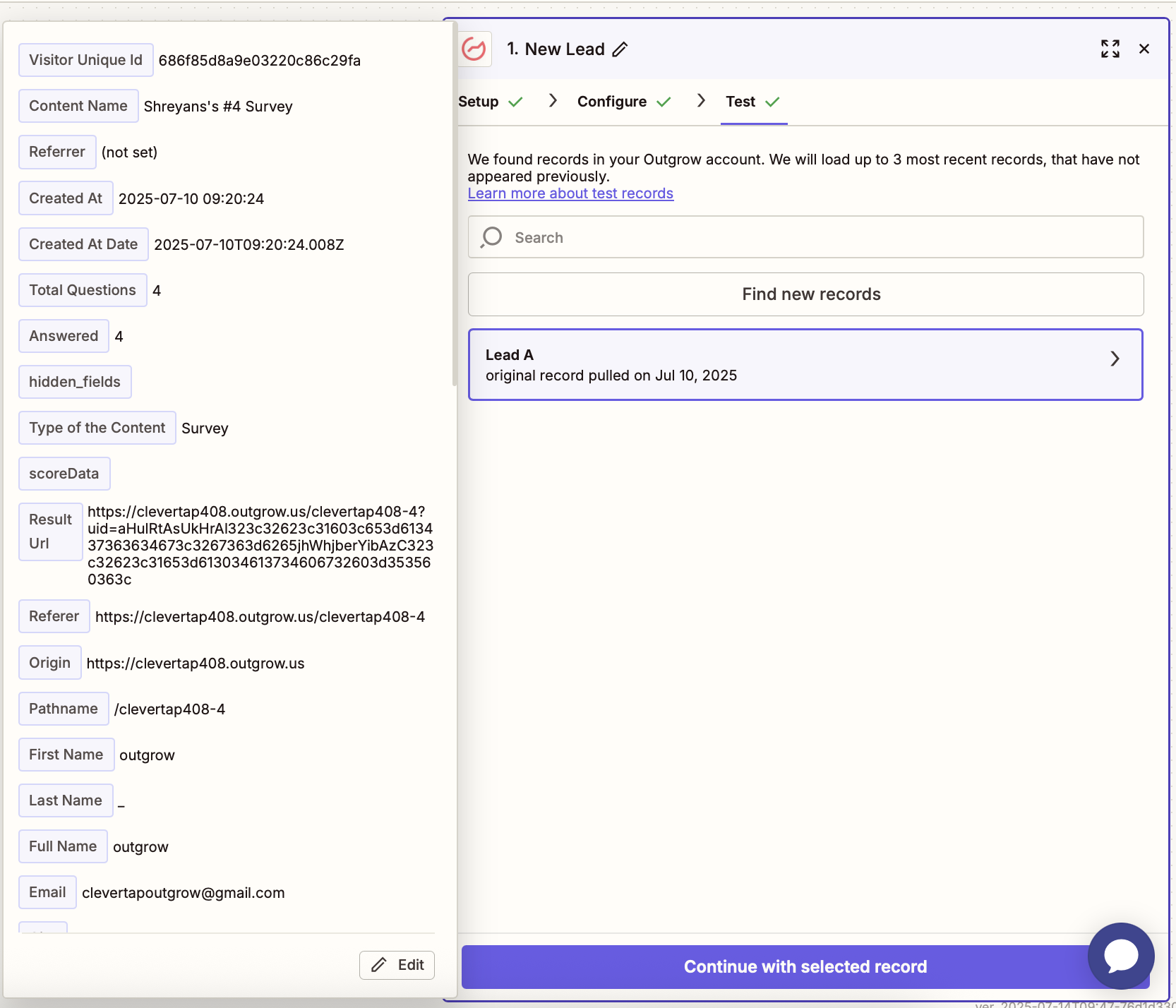Click the Last Name field label
Screen dimensions: 1176x1008
point(66,800)
